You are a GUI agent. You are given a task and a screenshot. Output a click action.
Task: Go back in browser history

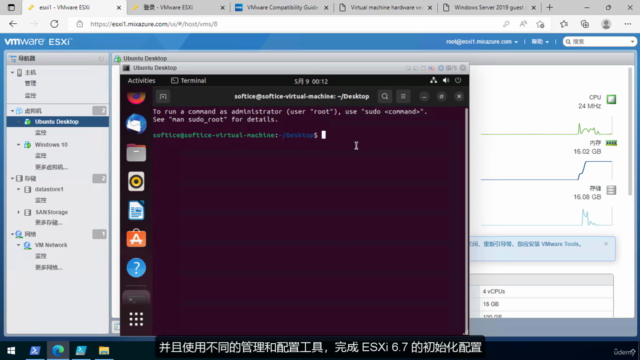point(13,24)
